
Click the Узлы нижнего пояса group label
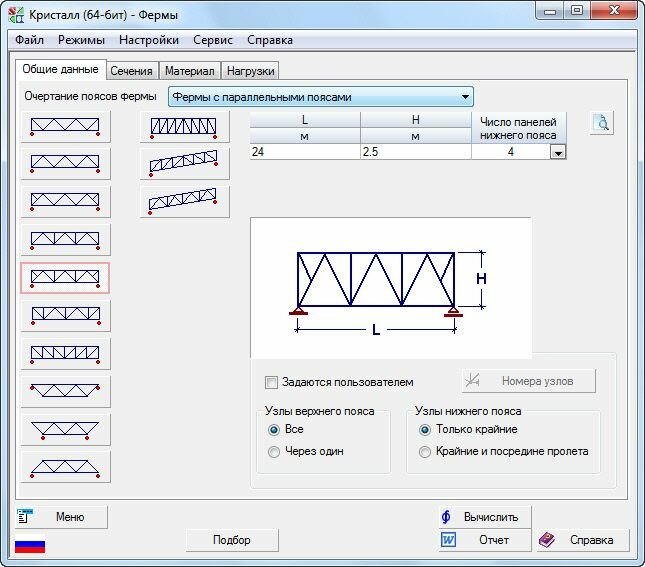point(468,411)
